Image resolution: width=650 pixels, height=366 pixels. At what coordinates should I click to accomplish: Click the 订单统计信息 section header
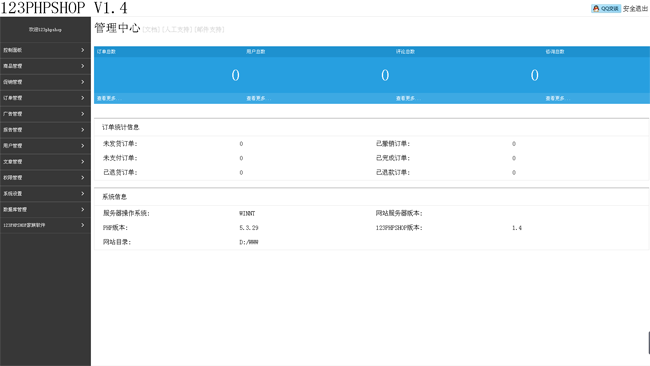point(121,127)
